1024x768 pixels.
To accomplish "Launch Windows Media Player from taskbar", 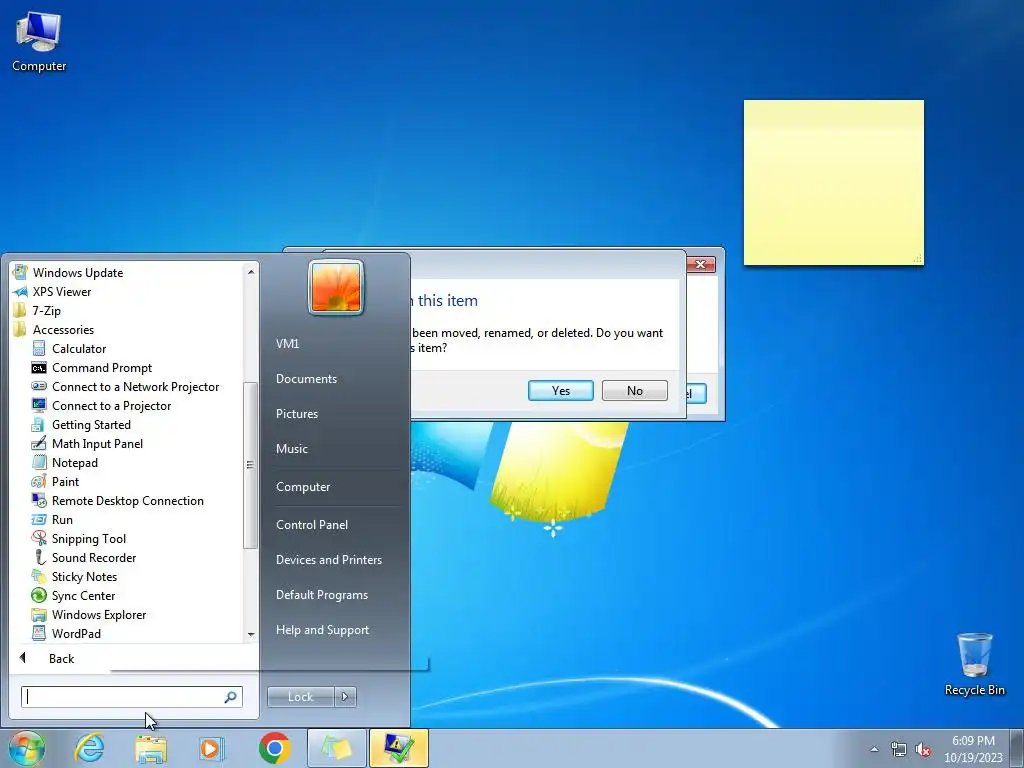I will (x=211, y=748).
